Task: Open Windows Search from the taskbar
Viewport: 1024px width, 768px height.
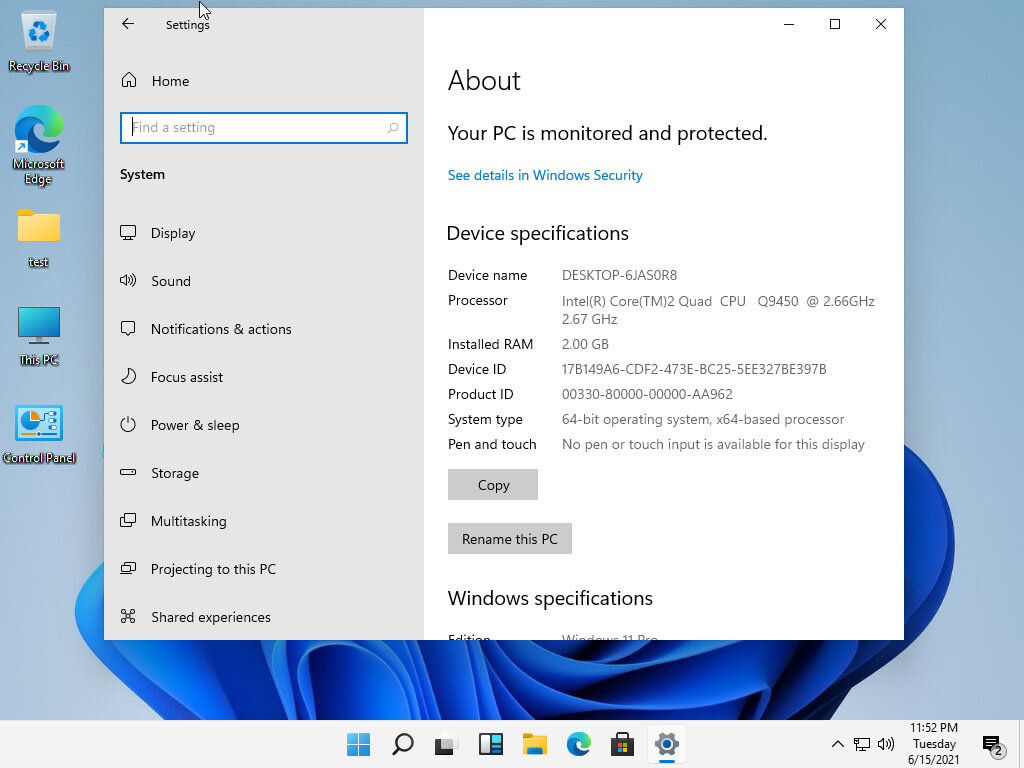Action: pos(402,744)
